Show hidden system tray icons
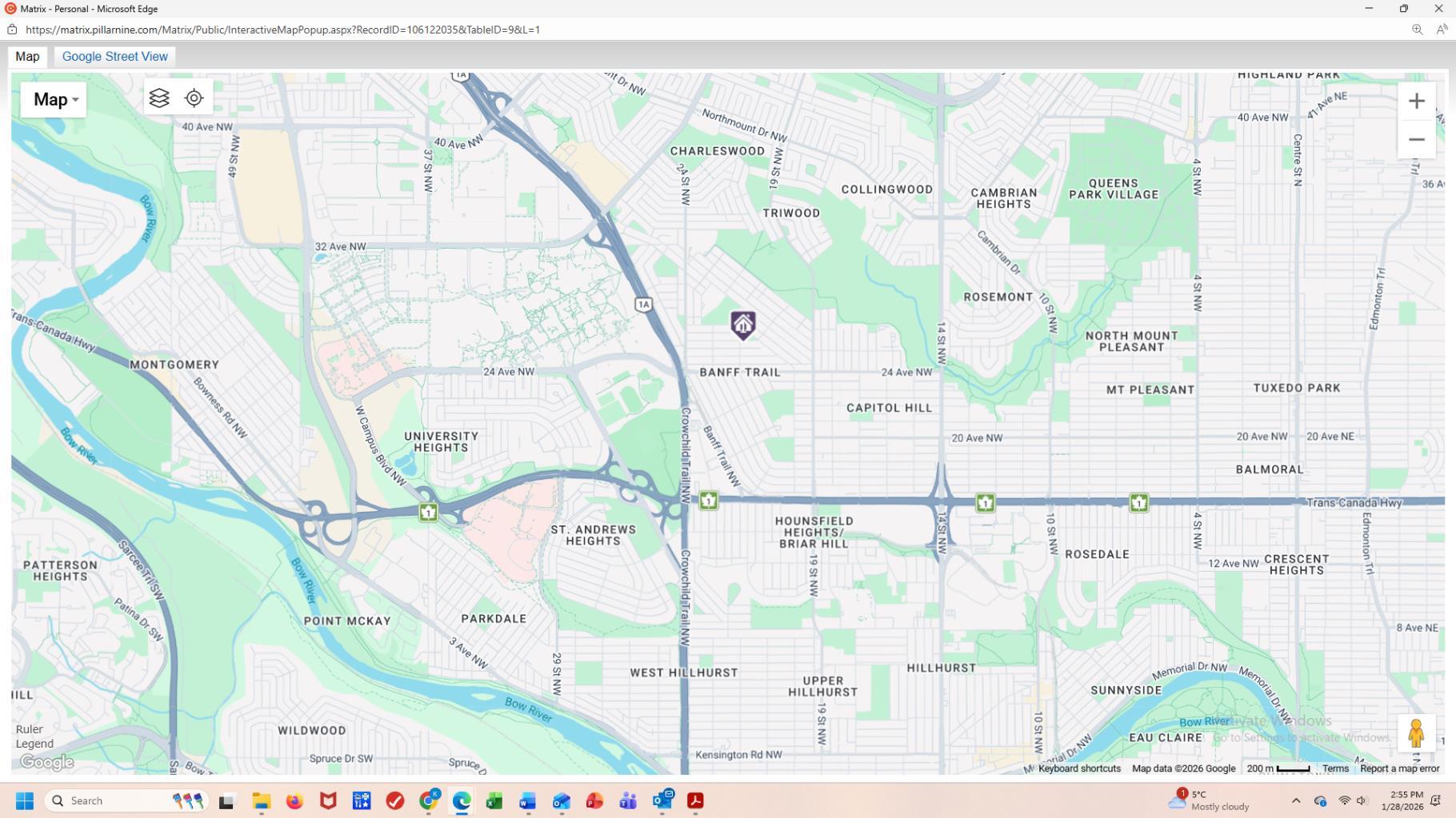1456x818 pixels. click(1296, 800)
